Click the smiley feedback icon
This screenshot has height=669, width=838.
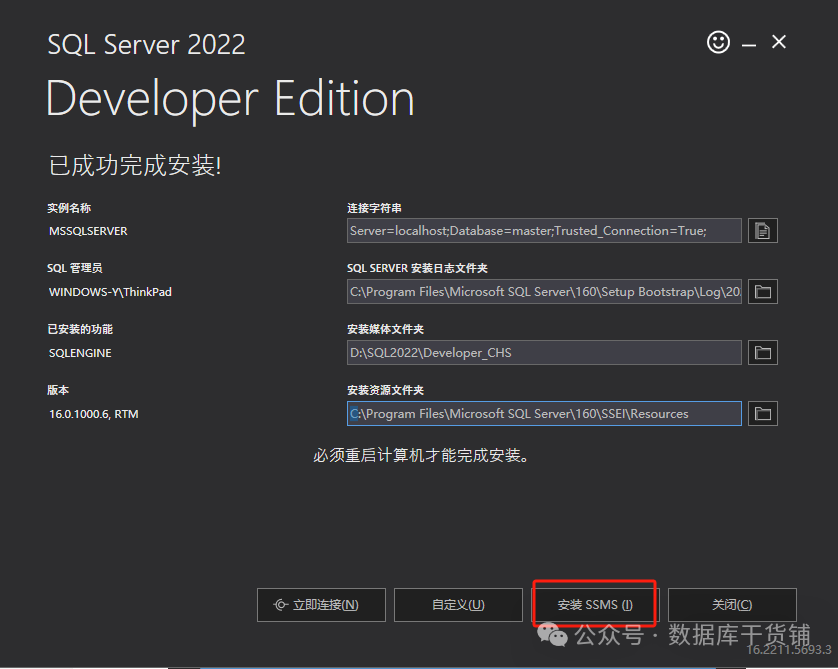pyautogui.click(x=718, y=42)
